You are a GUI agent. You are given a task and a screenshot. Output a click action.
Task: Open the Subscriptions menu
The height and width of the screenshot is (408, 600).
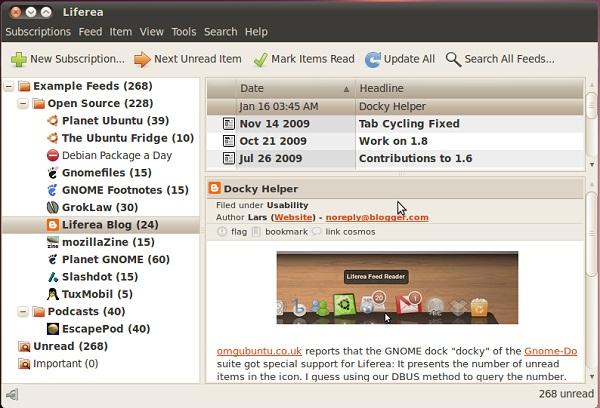[x=38, y=32]
